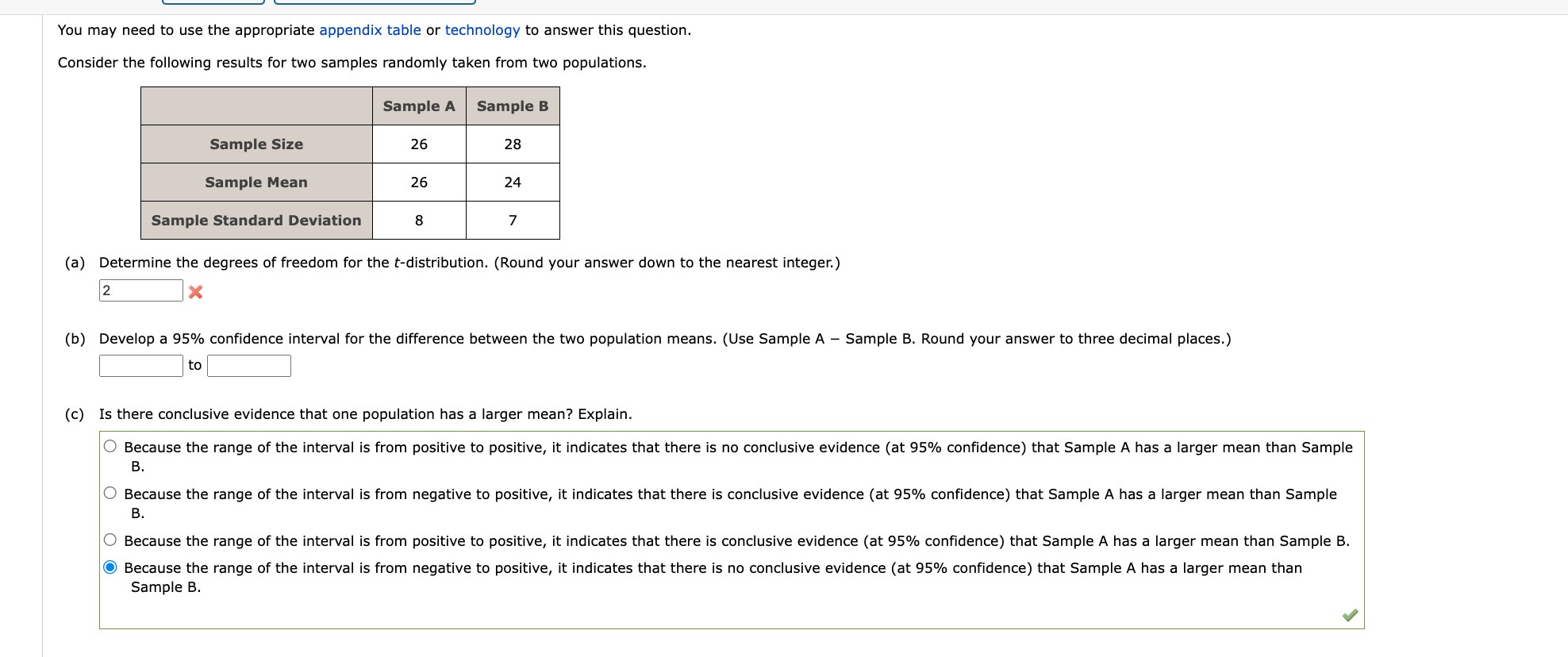Click the Sample Size row label

pos(256,144)
